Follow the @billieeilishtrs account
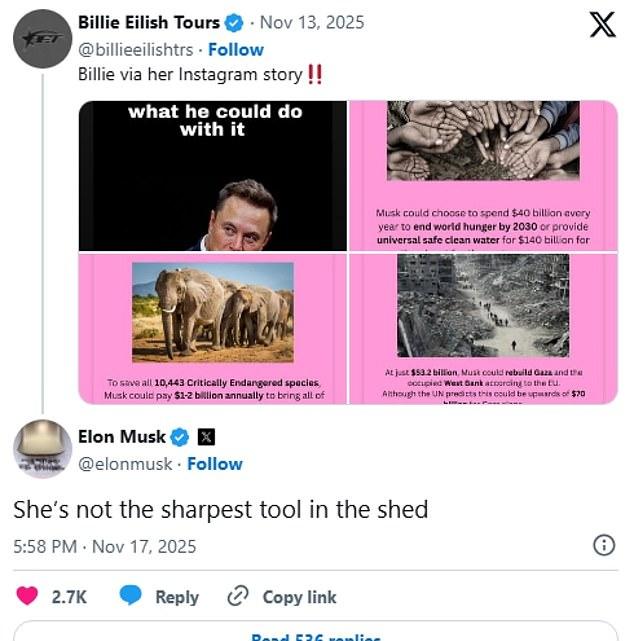The height and width of the screenshot is (641, 634). (x=236, y=49)
